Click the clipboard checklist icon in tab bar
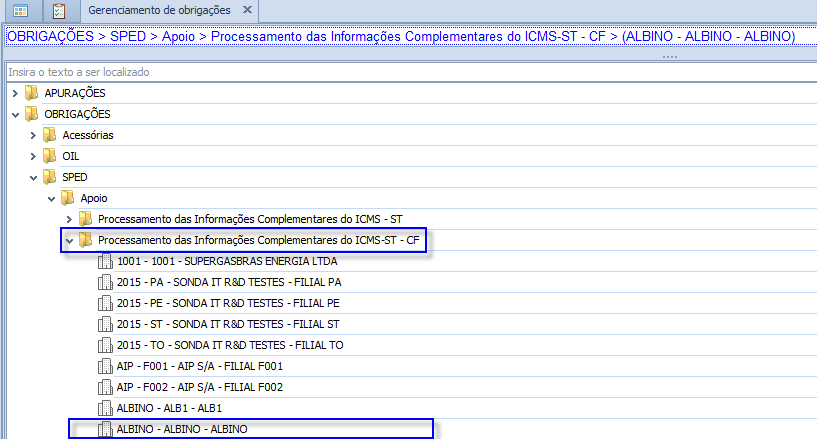 coord(58,11)
